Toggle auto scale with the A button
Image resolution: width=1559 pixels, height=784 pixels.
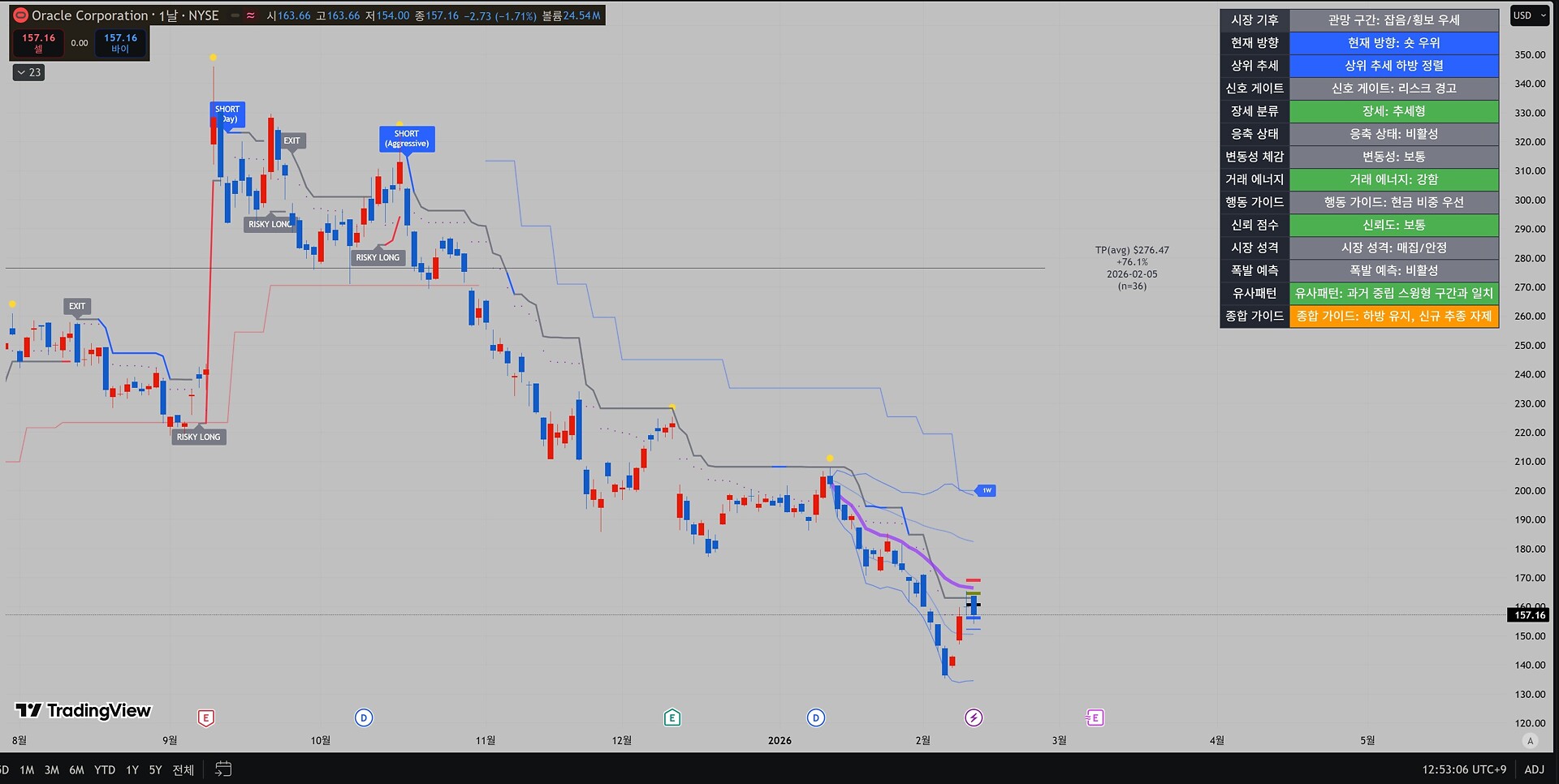(1531, 740)
